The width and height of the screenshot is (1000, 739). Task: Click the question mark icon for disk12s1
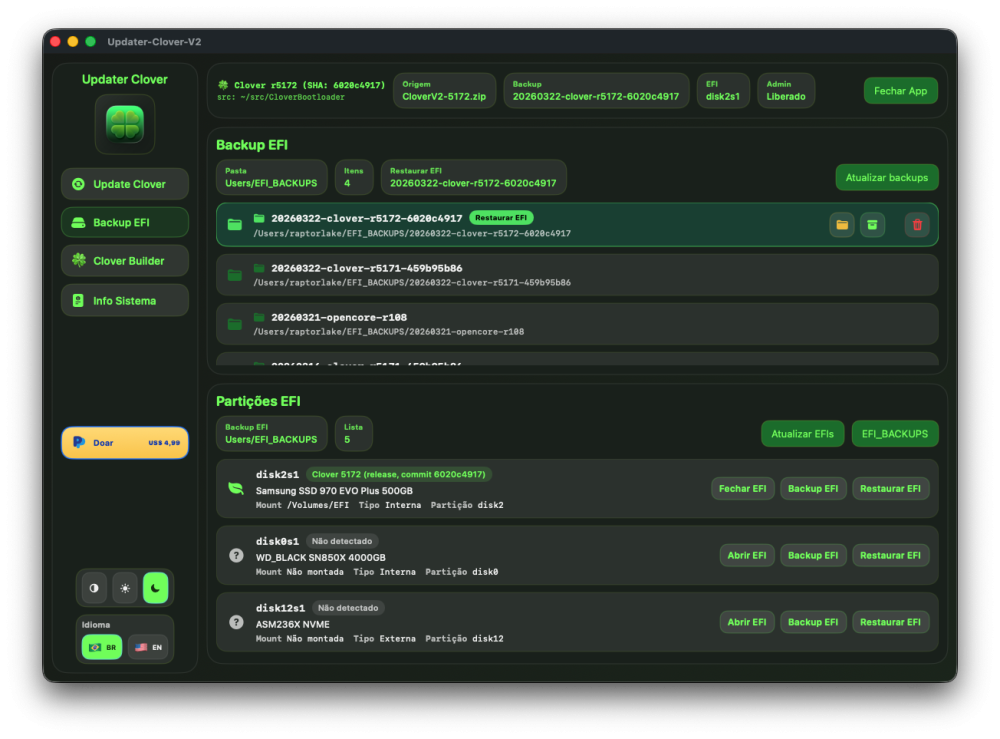[x=236, y=622]
